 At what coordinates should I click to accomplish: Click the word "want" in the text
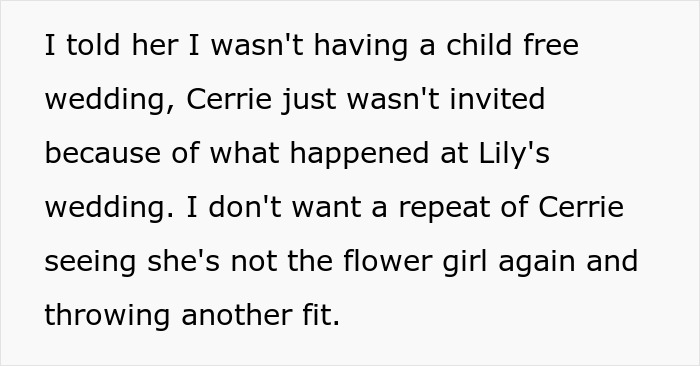coord(326,207)
